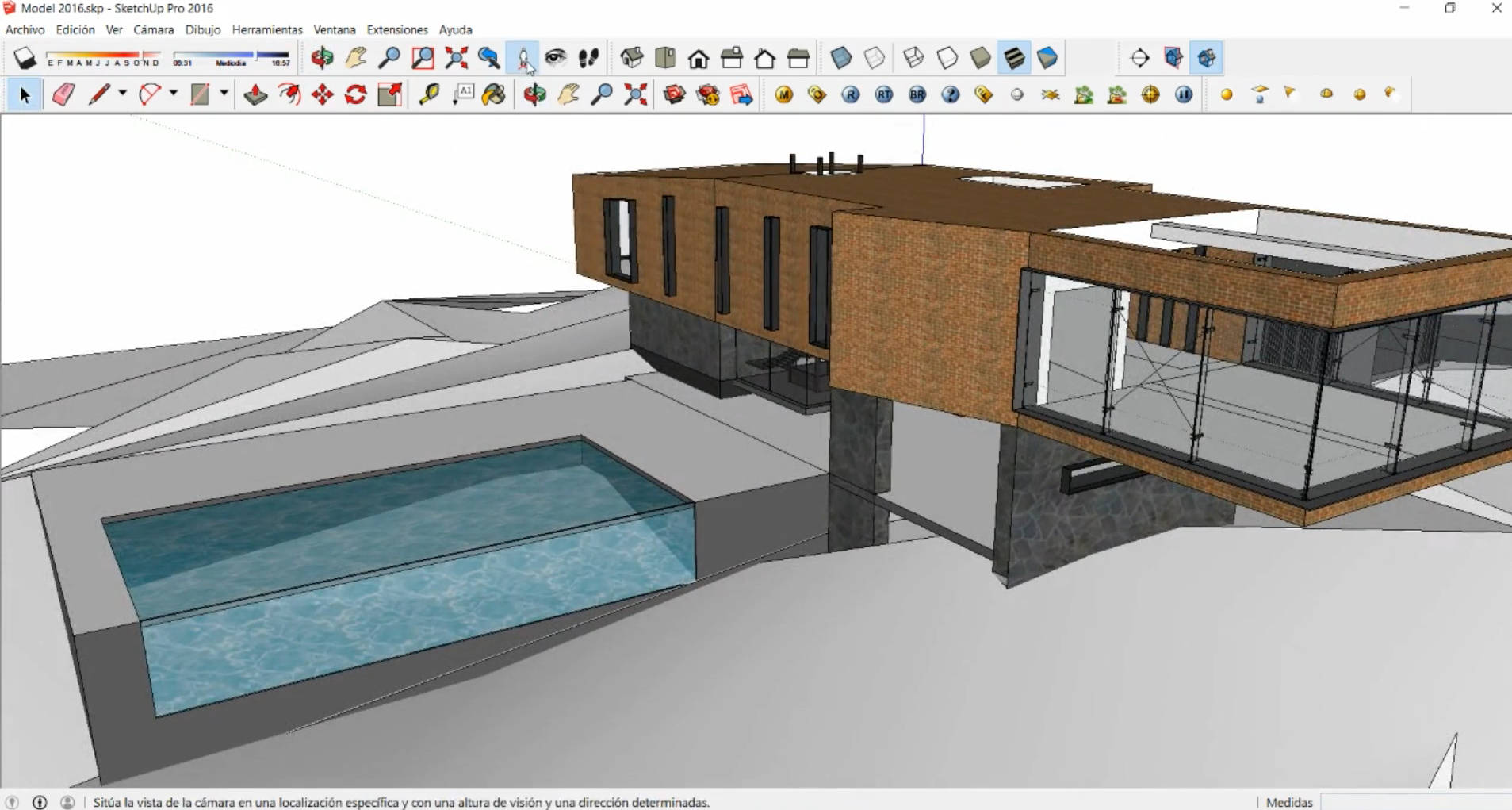
Task: Pick the Move tool with red arrows
Action: [x=322, y=94]
